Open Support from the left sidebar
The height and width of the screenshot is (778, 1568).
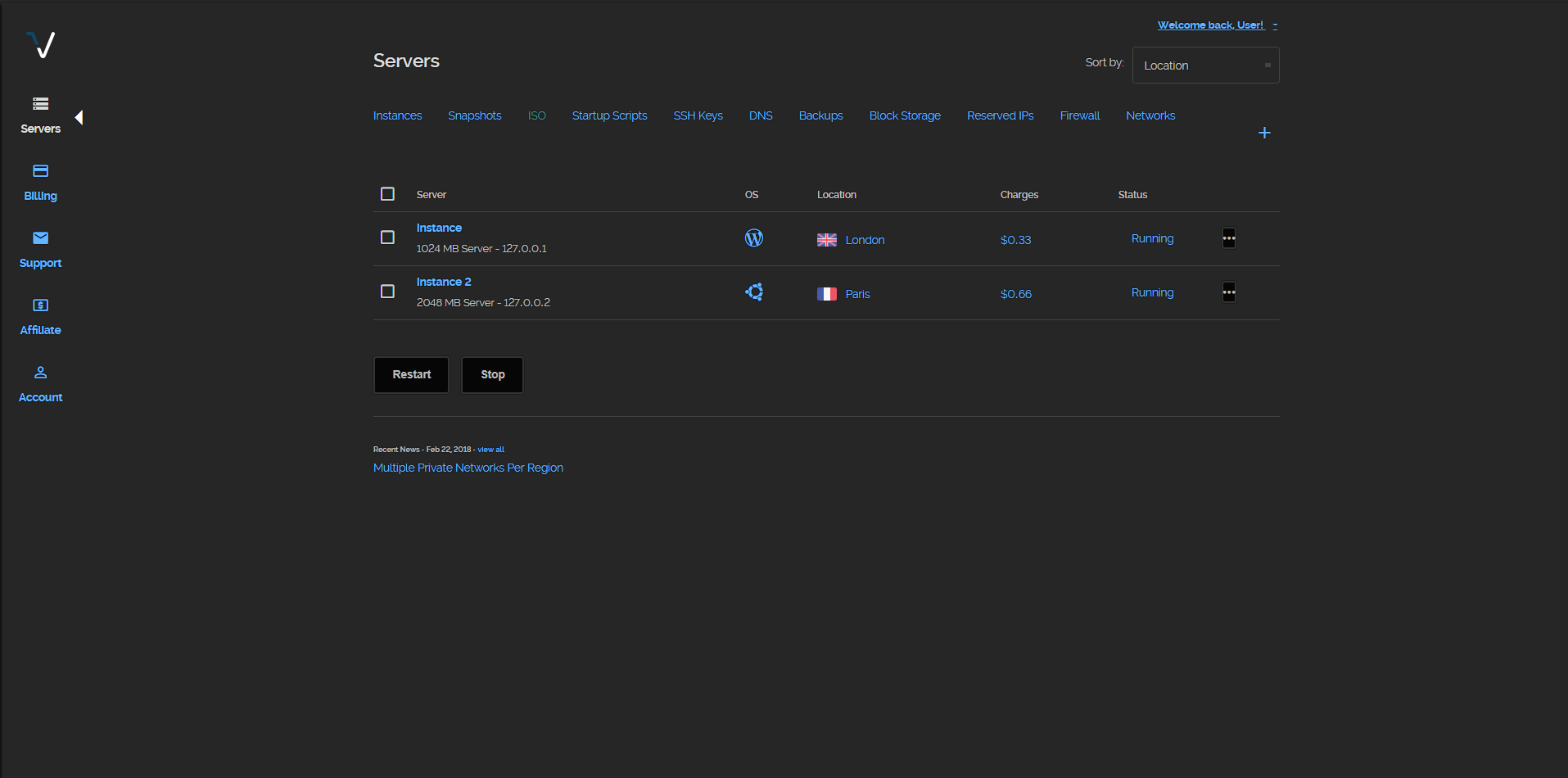coord(40,237)
